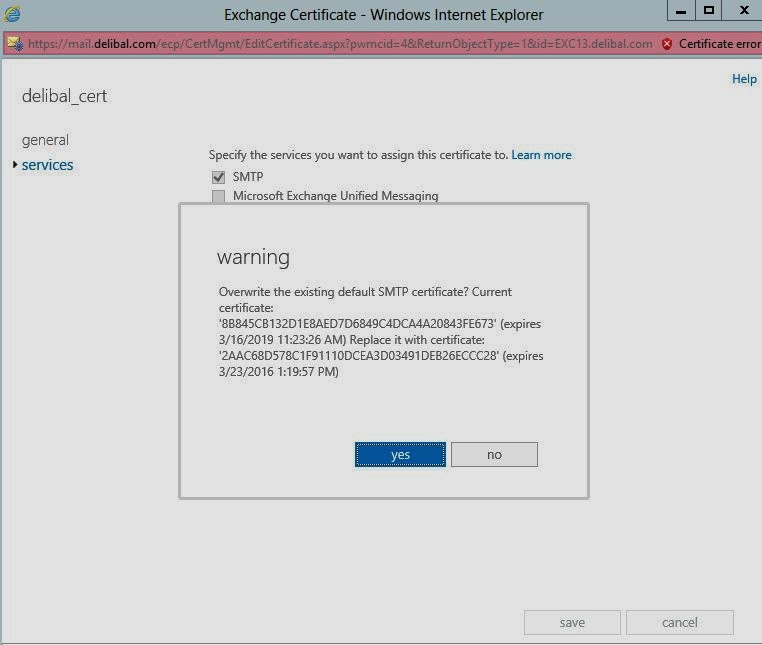Close the Exchange Certificate window
Viewport: 762px width, 645px height.
743,10
